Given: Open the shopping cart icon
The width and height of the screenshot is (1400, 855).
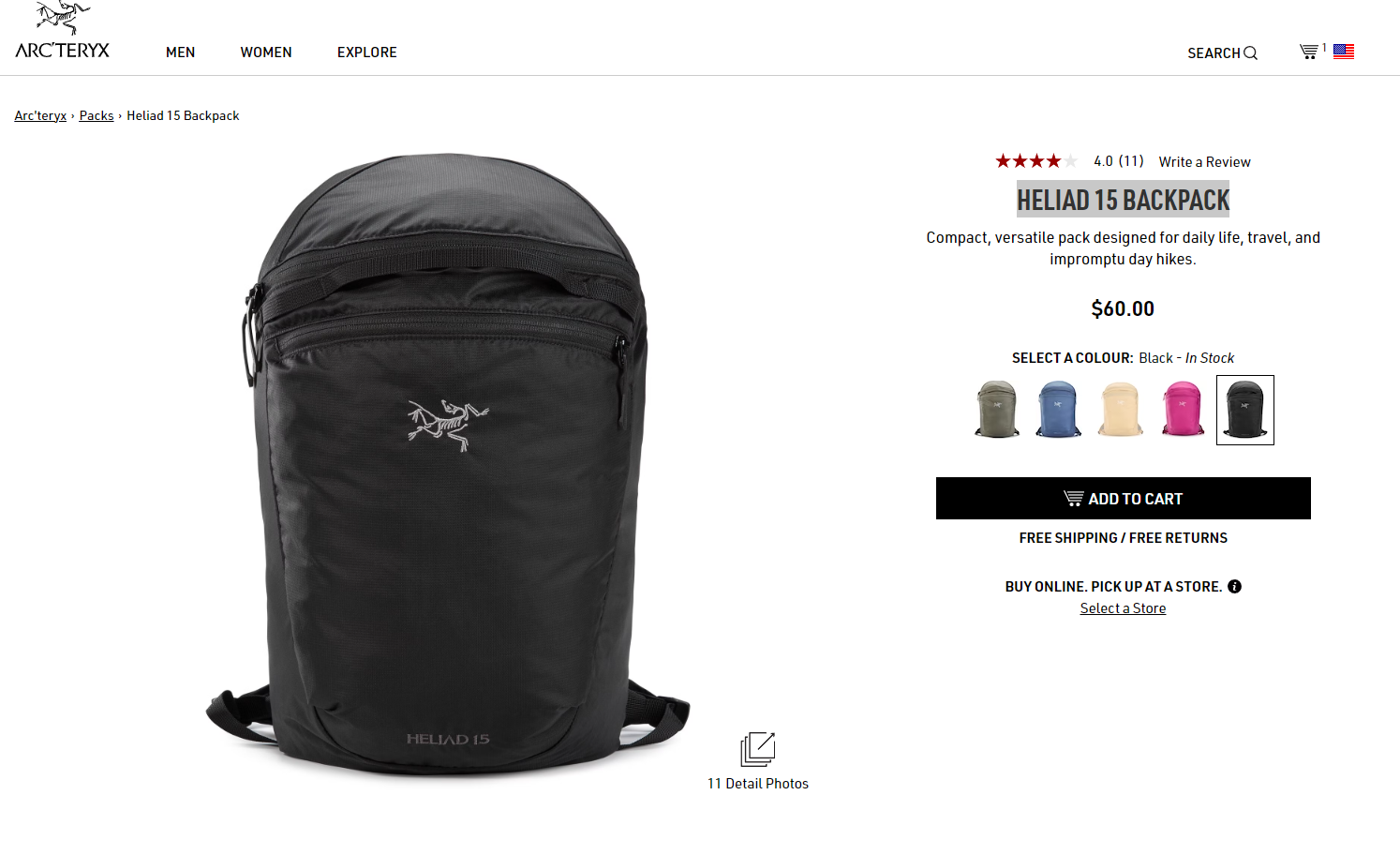Looking at the screenshot, I should (1309, 52).
